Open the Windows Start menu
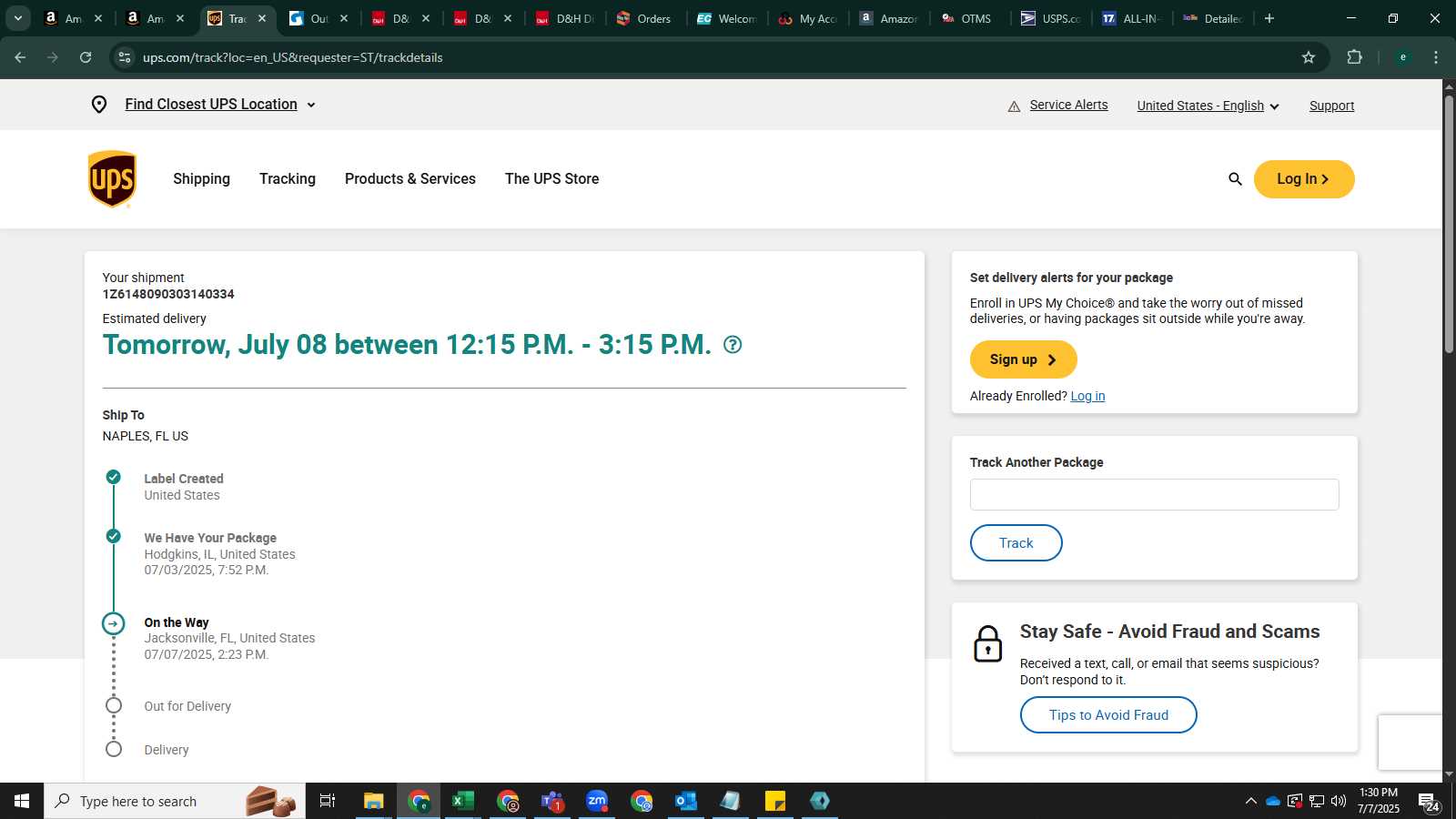The width and height of the screenshot is (1456, 819). click(x=22, y=801)
